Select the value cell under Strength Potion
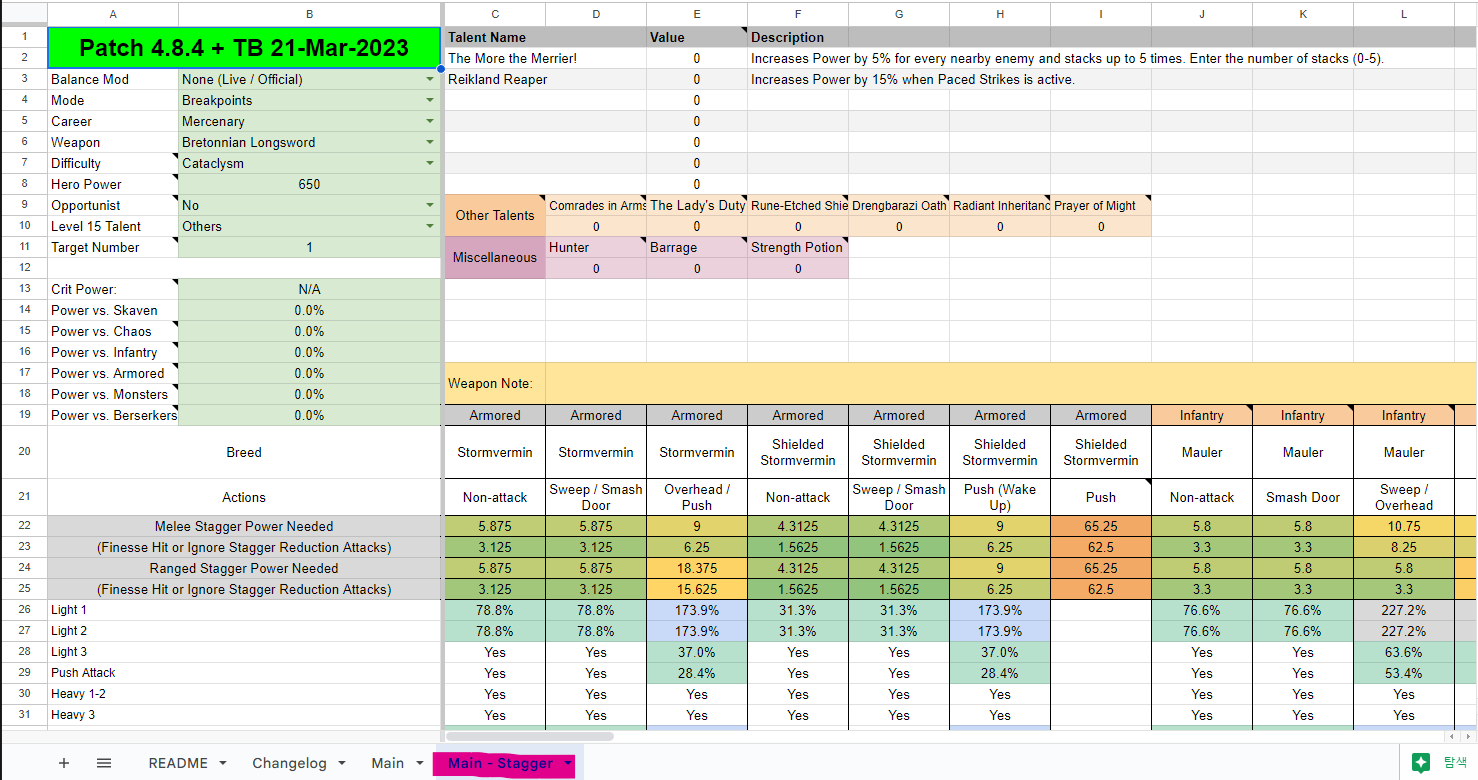 tap(798, 268)
